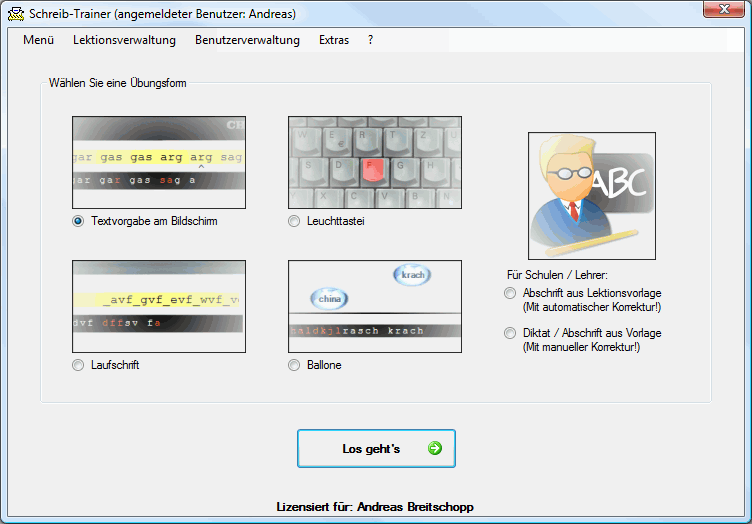752x524 pixels.
Task: Choose the Laufschrift exercise radio button
Action: pyautogui.click(x=79, y=365)
